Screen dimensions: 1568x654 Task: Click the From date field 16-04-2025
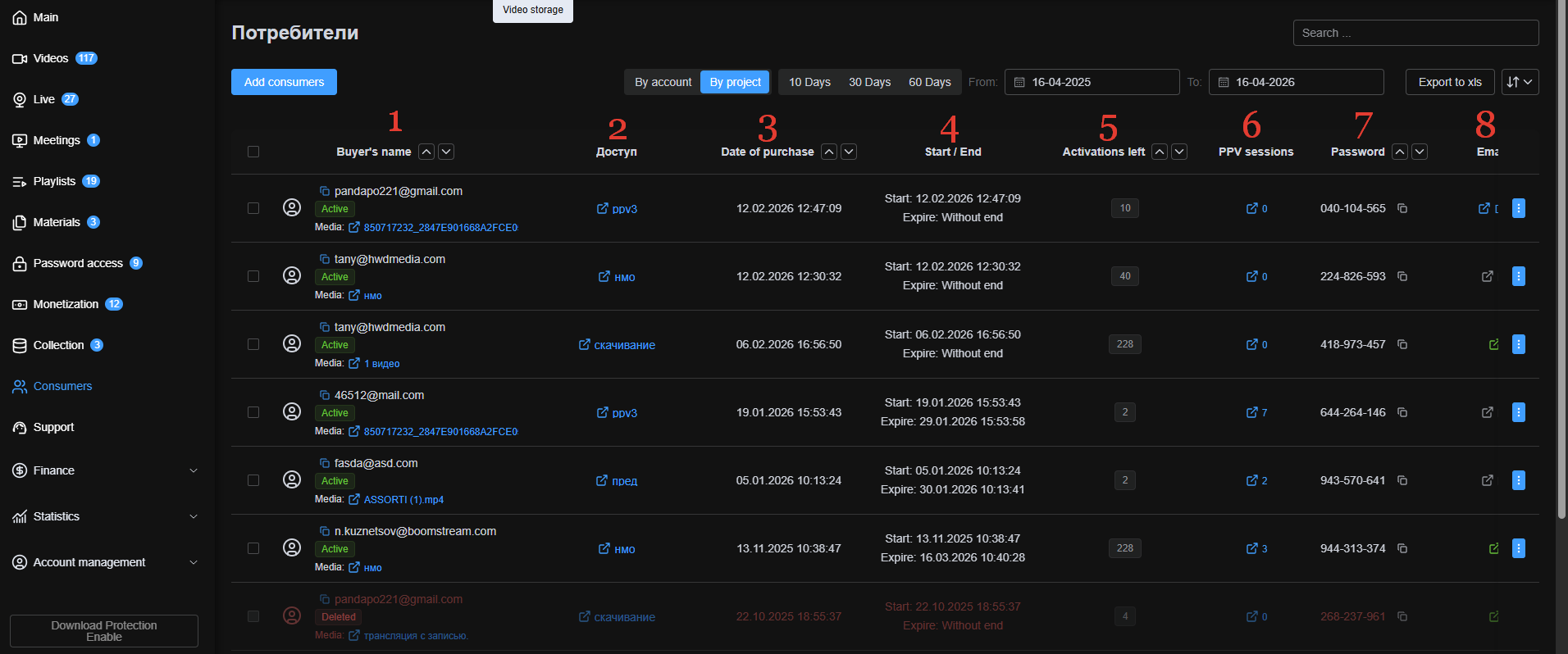click(1092, 82)
